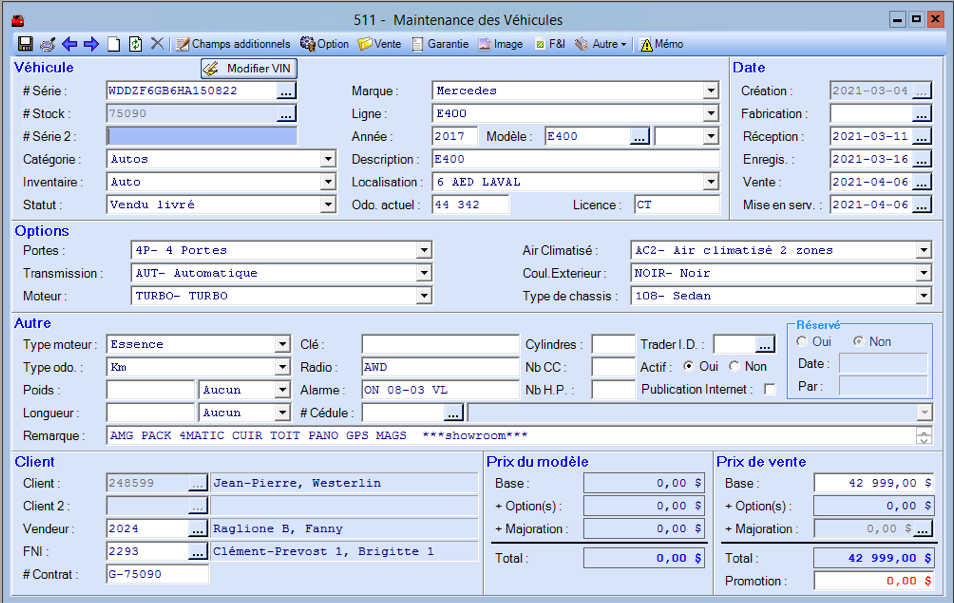The image size is (954, 603).
Task: Delete record using the X icon
Action: point(157,44)
